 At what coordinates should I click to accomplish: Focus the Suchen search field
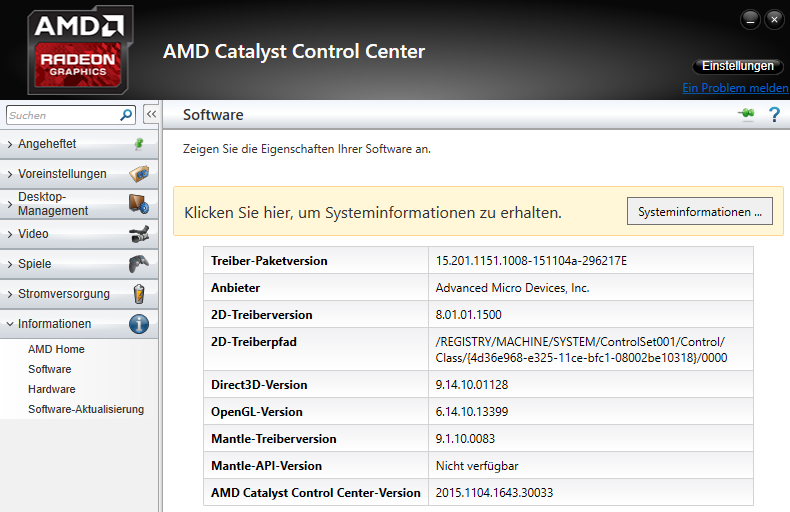(x=60, y=115)
